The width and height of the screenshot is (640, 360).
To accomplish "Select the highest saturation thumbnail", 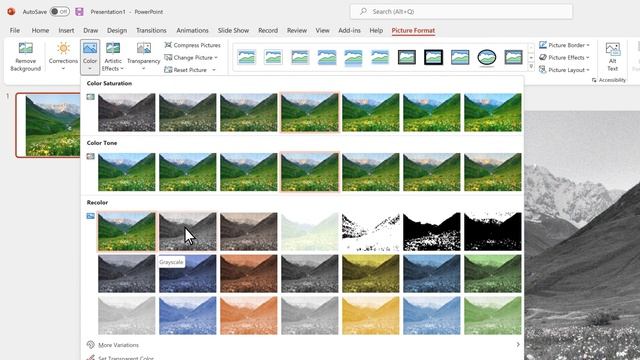I will click(493, 112).
